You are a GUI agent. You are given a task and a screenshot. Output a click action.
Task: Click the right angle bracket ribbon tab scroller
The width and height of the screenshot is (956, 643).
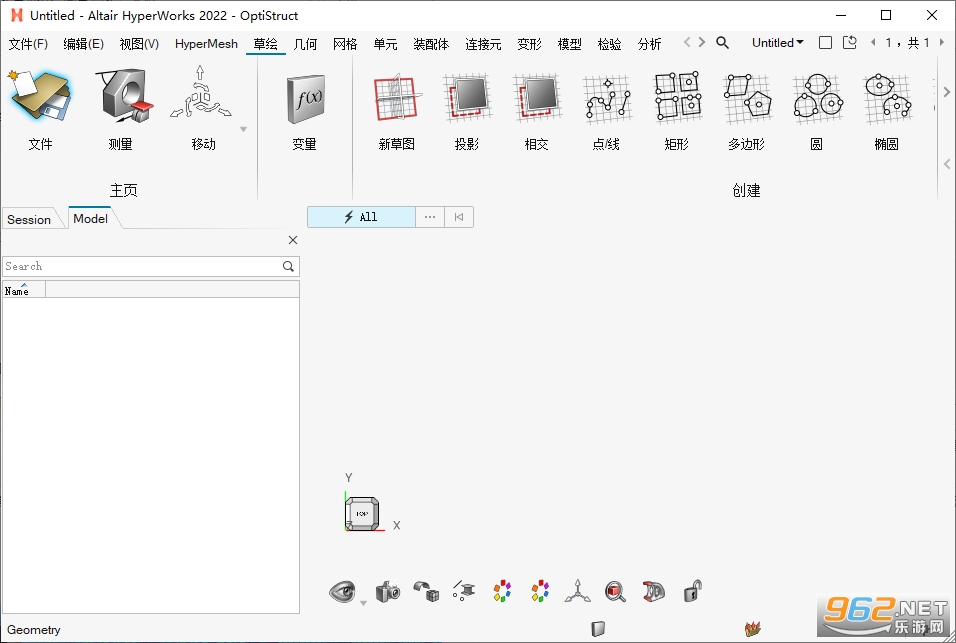702,42
